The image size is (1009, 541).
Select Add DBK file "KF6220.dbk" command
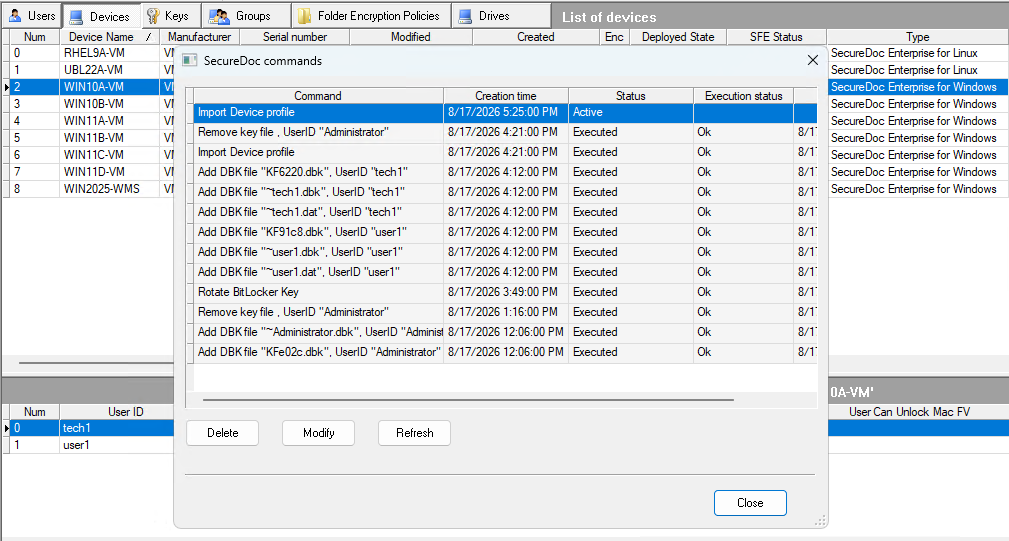coord(505,172)
